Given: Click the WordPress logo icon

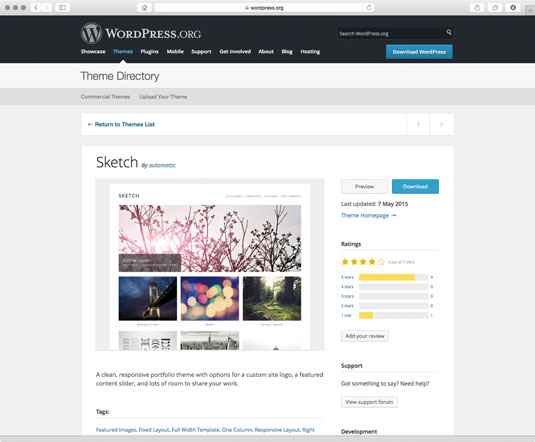Looking at the screenshot, I should (x=91, y=33).
